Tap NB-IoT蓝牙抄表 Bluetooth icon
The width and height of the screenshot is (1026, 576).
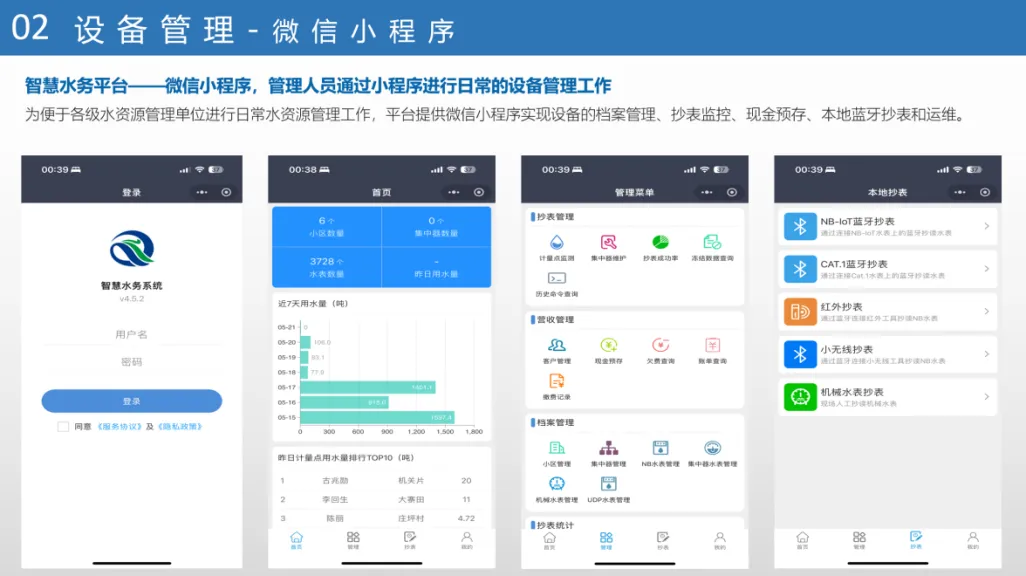click(x=800, y=226)
